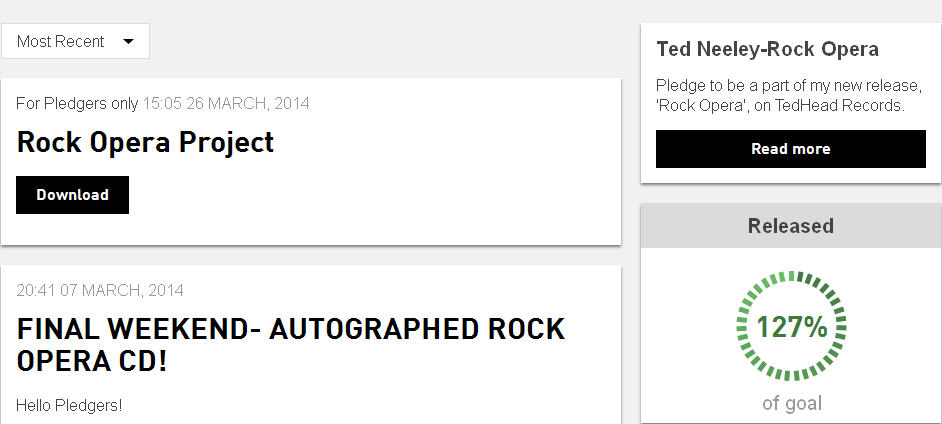942x424 pixels.
Task: Click the For Pledgers only label
Action: point(77,103)
